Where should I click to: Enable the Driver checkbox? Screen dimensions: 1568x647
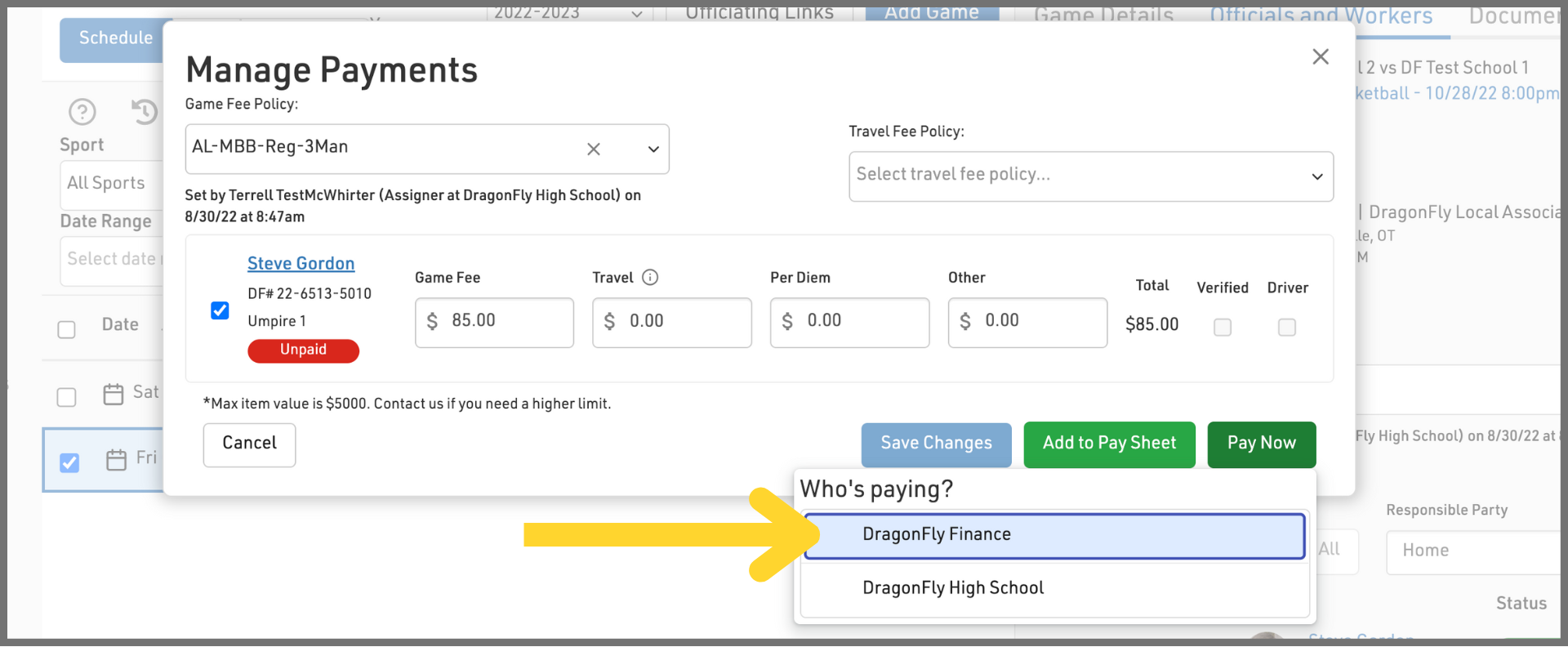[x=1286, y=327]
